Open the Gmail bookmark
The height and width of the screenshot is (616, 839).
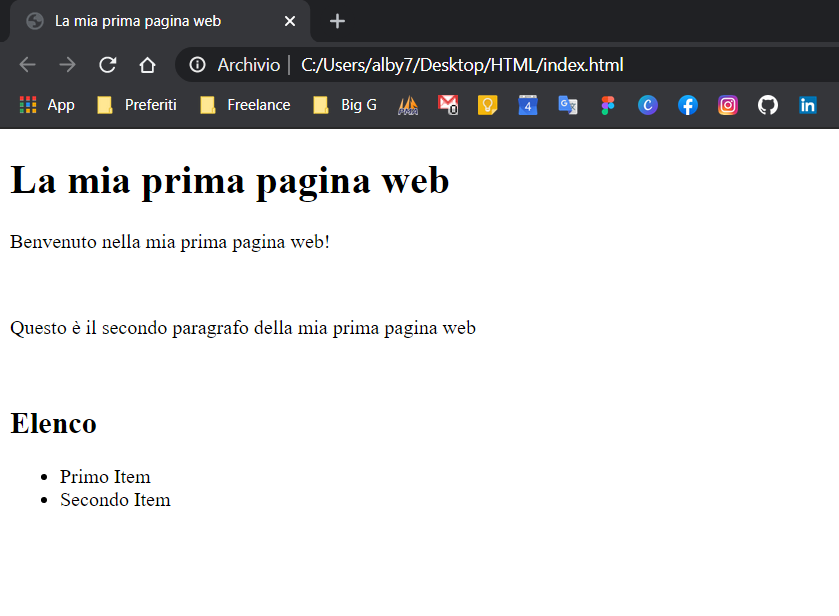point(447,105)
